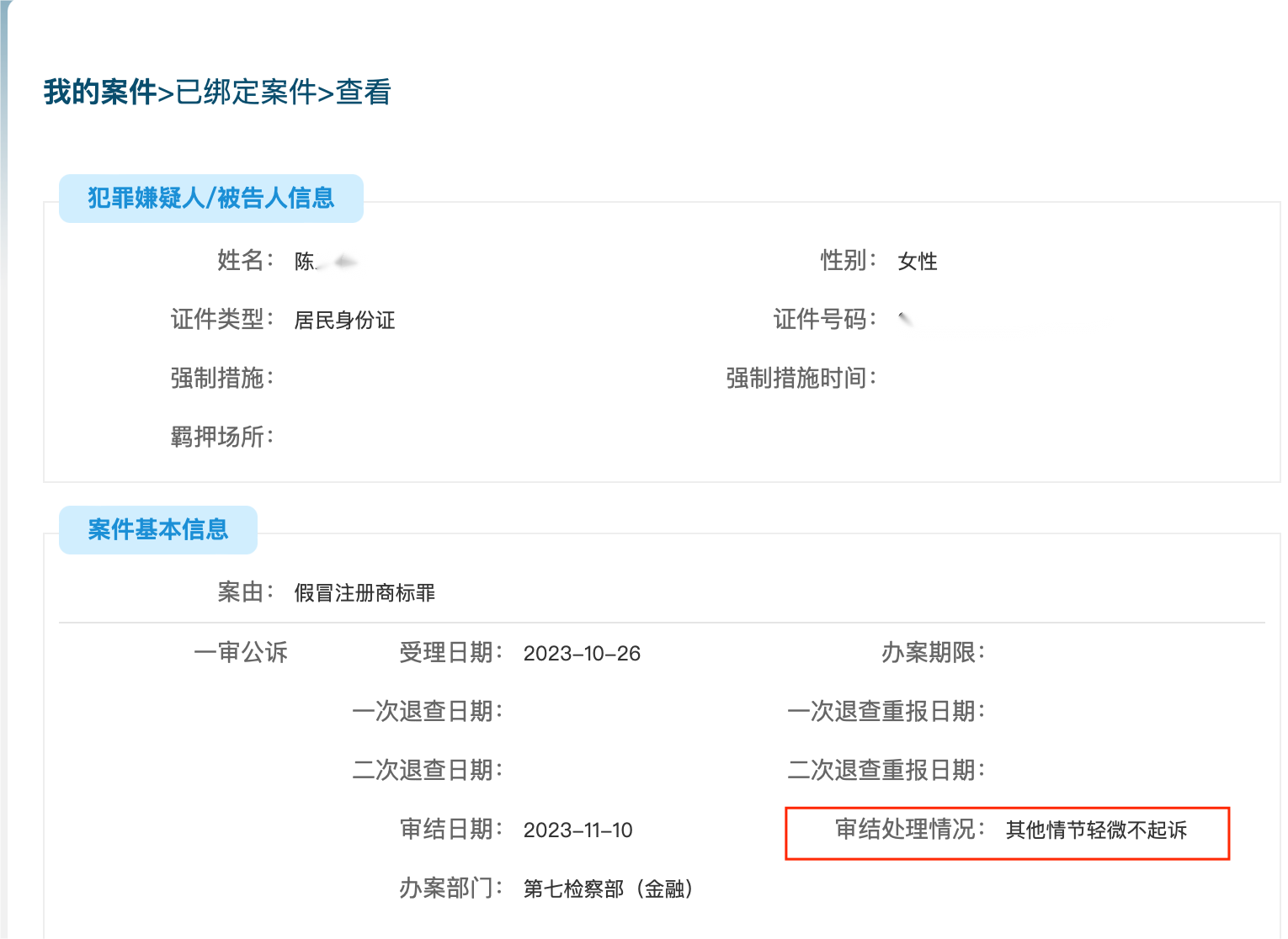Select the 案件基本信息 section header

[x=157, y=530]
